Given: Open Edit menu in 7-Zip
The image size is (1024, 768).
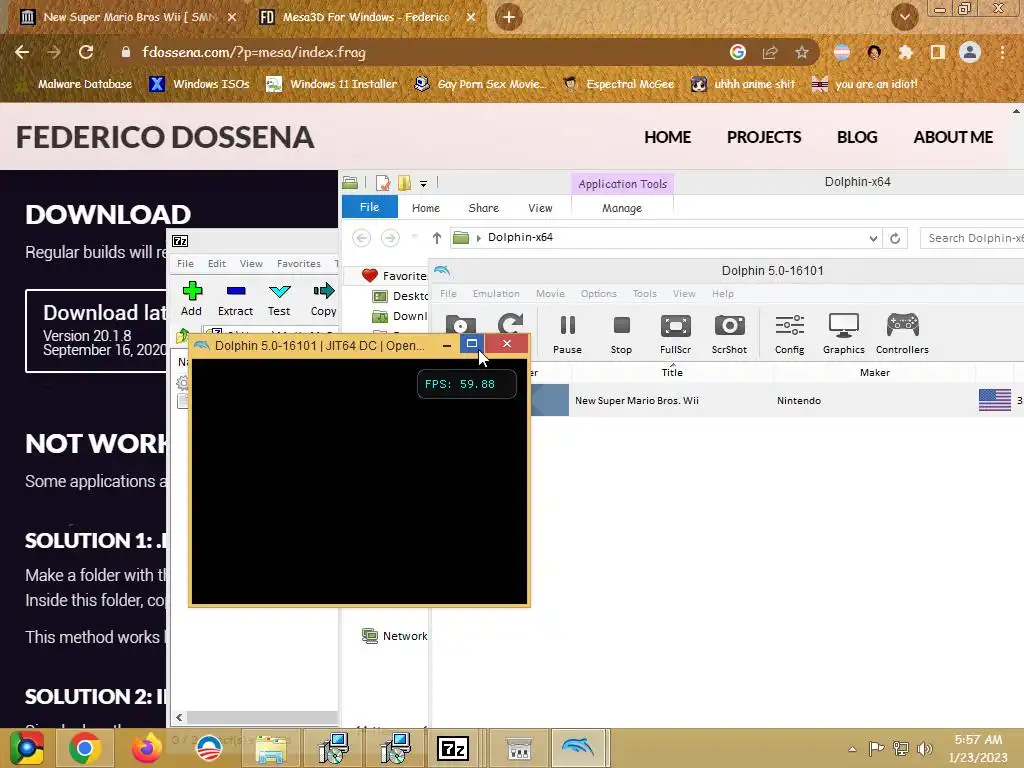Looking at the screenshot, I should point(217,264).
